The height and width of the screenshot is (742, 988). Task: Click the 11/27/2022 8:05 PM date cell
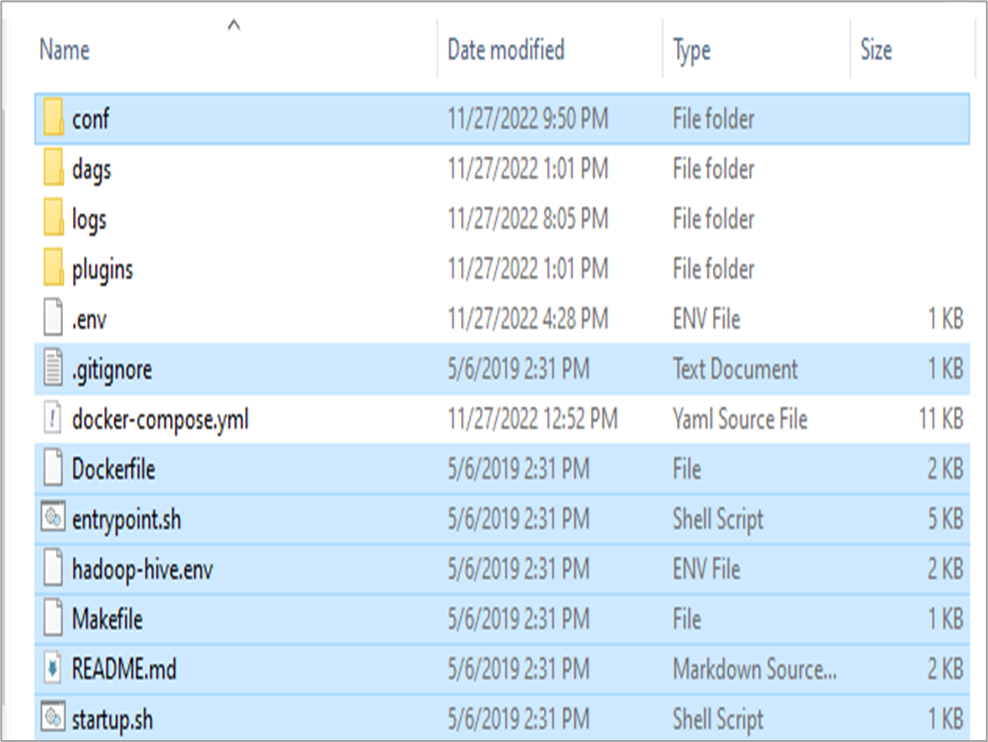point(528,219)
